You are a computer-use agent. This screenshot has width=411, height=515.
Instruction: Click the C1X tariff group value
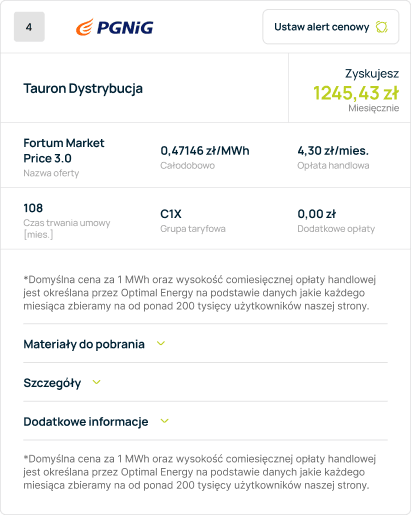coord(171,214)
